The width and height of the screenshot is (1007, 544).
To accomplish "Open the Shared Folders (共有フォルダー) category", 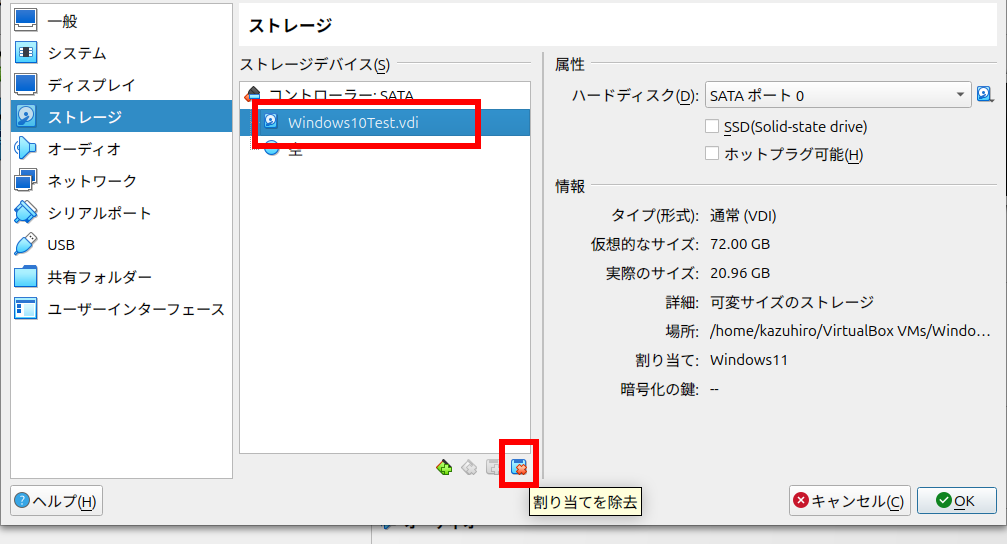I will (99, 277).
